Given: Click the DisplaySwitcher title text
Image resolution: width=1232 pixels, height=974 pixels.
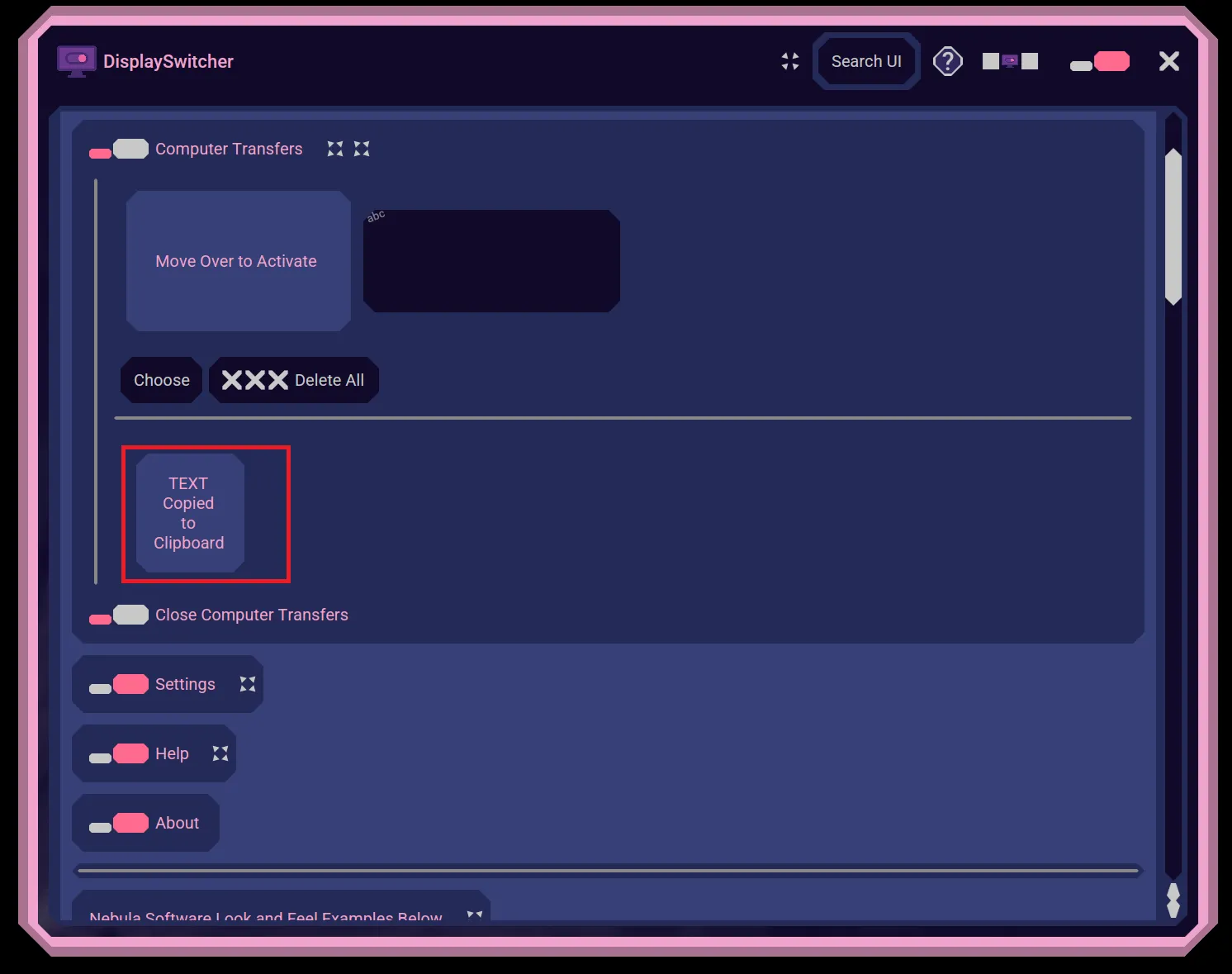Looking at the screenshot, I should (168, 61).
